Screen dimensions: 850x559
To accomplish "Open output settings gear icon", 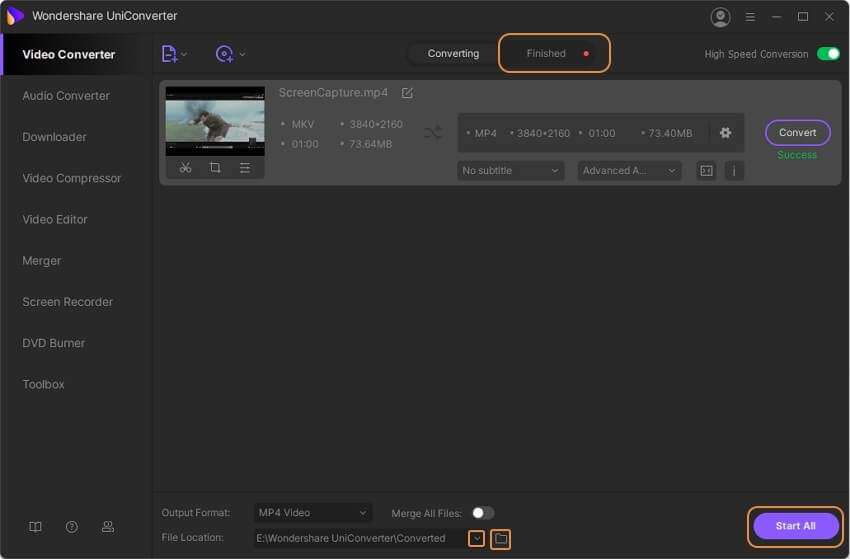I will pyautogui.click(x=725, y=133).
